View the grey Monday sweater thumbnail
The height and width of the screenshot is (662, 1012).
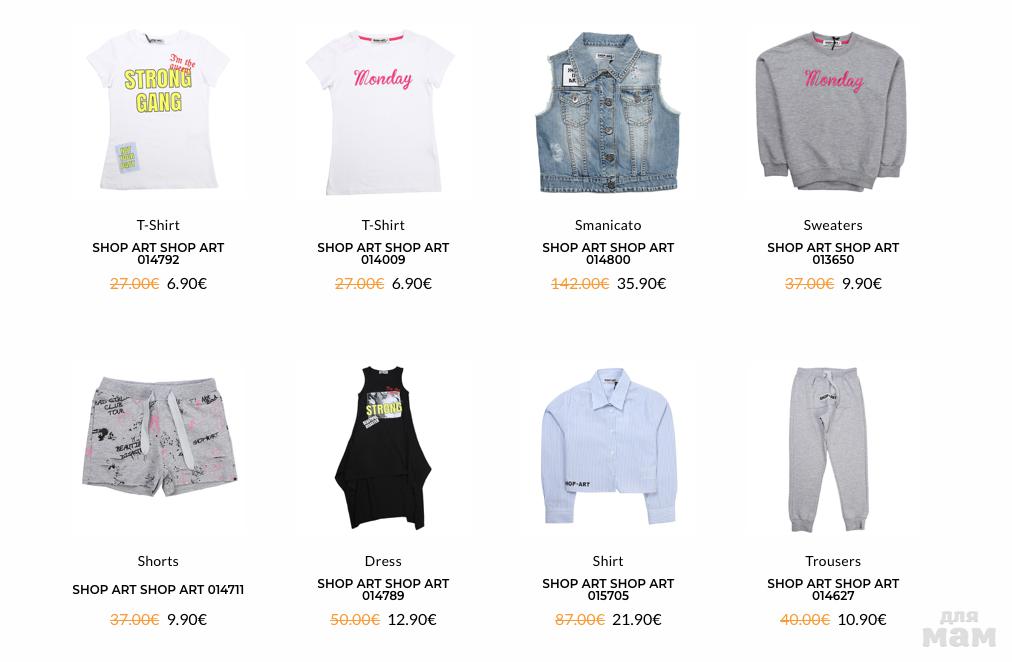click(831, 110)
